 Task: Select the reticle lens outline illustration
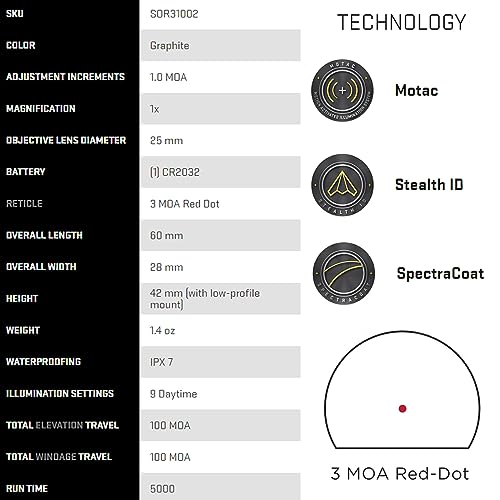click(402, 390)
